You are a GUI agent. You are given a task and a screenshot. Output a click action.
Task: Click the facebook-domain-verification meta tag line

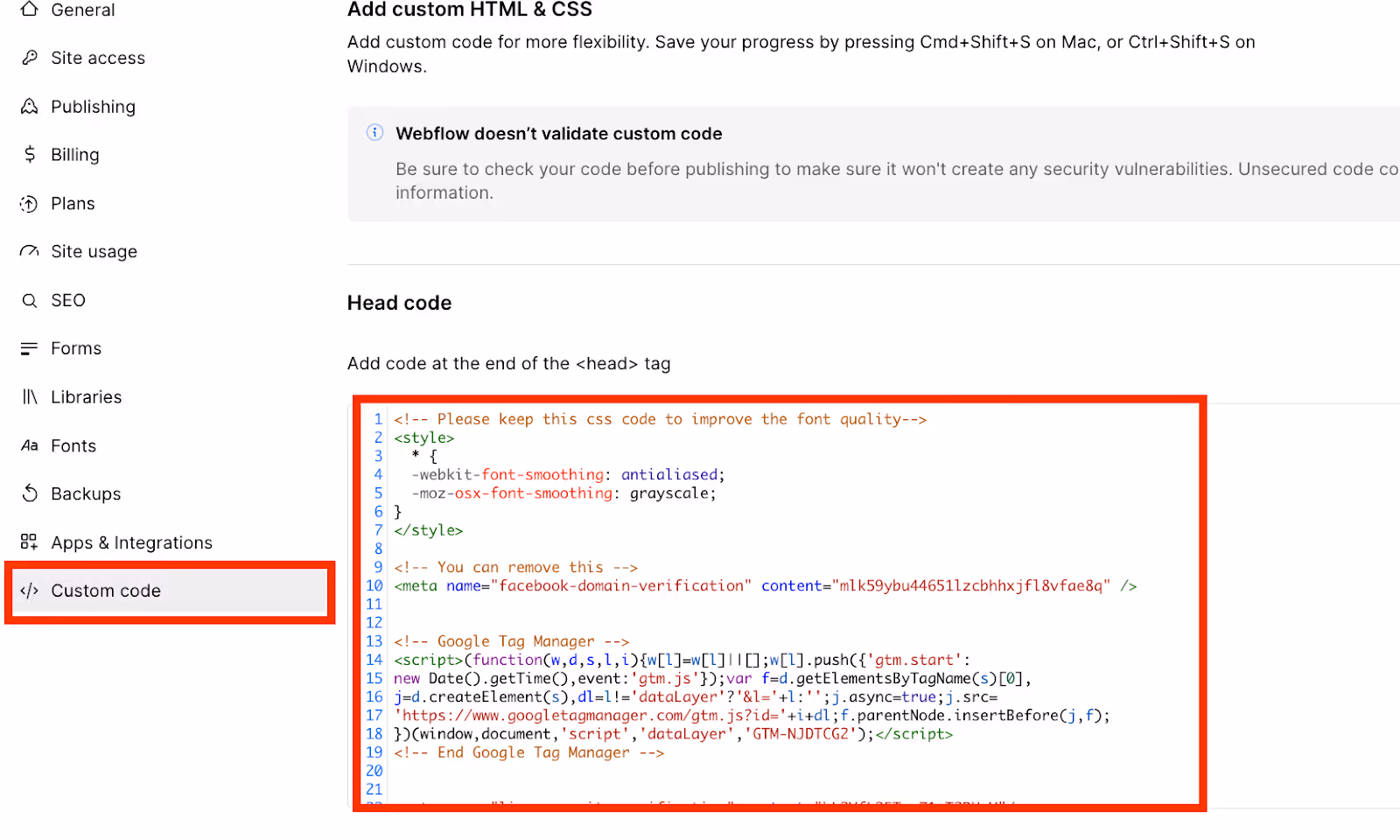[766, 586]
